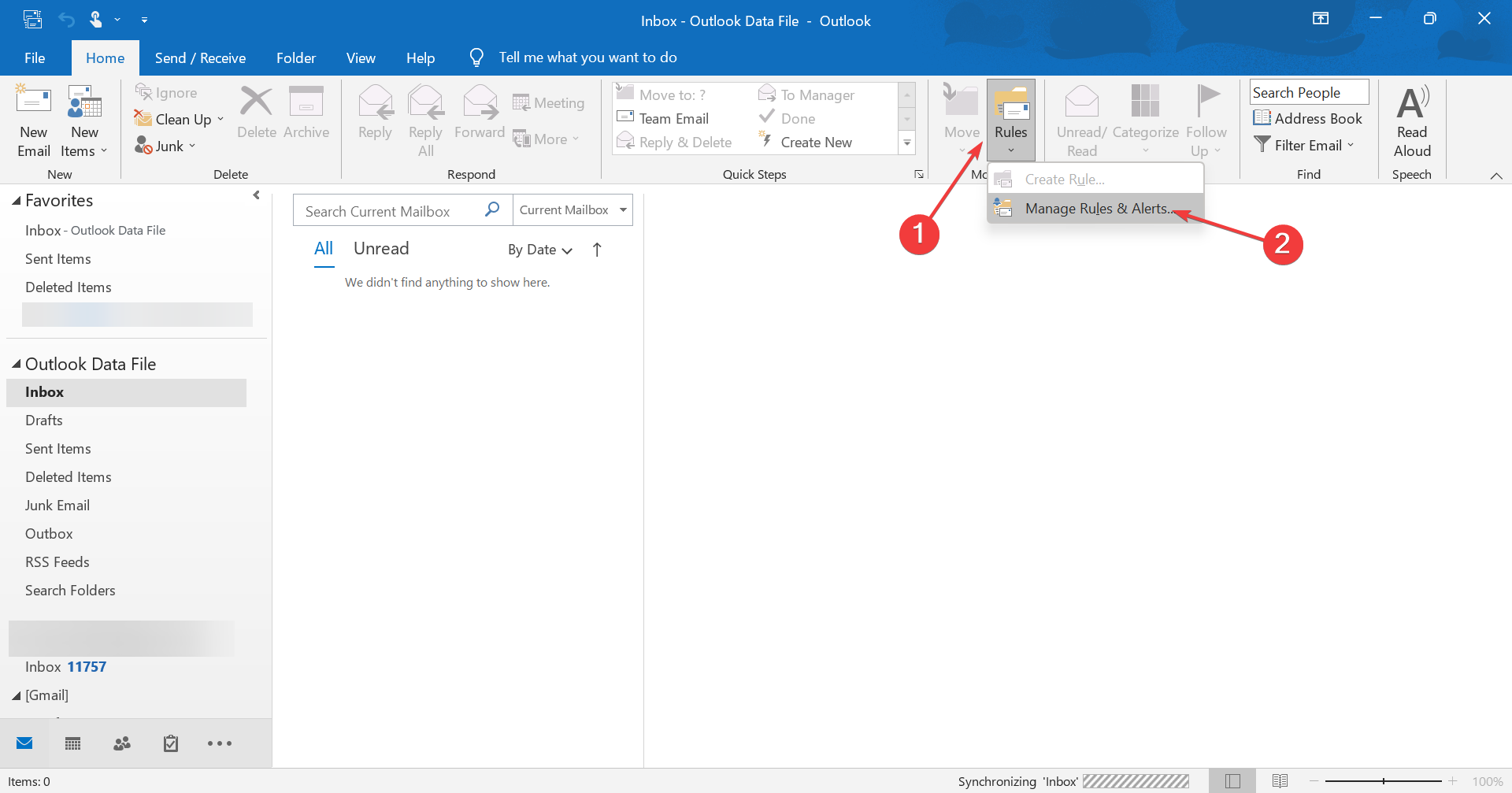Viewport: 1512px width, 793px height.
Task: Minimize the folder pane
Action: coord(256,195)
